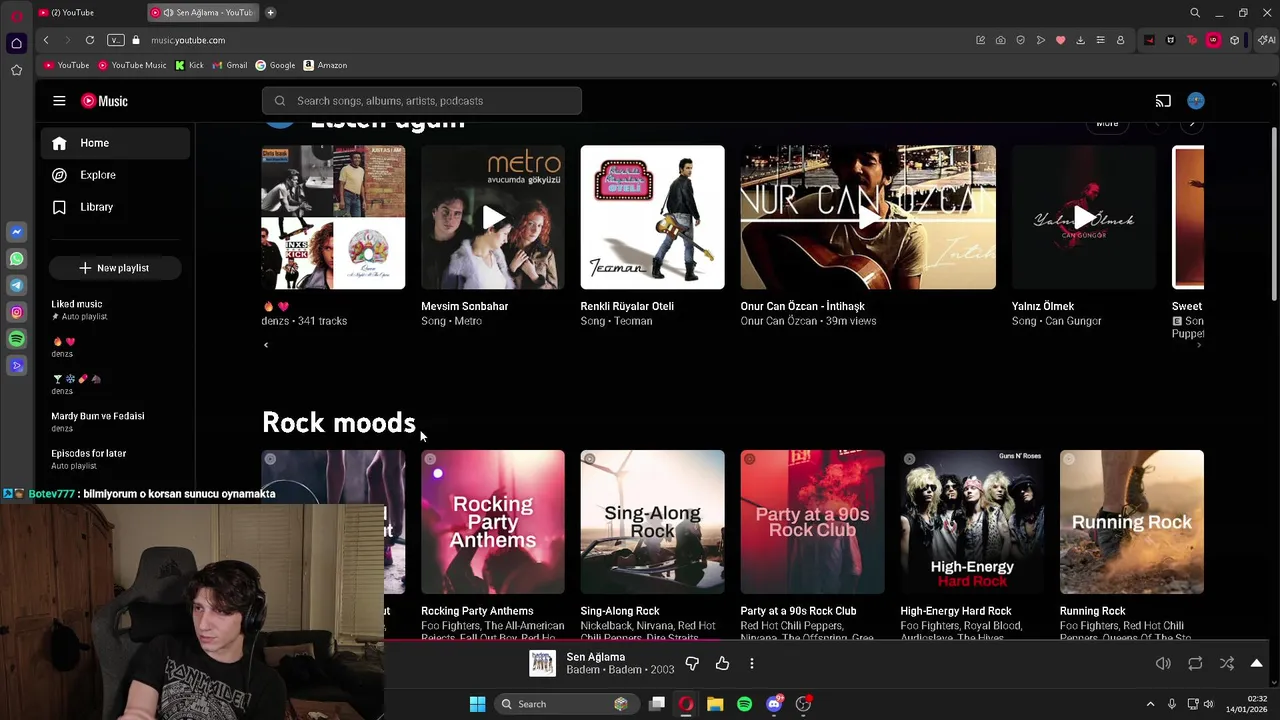Screen dimensions: 1280x720
Task: Open the High-Energy Hard Rock playlist
Action: click(x=972, y=522)
